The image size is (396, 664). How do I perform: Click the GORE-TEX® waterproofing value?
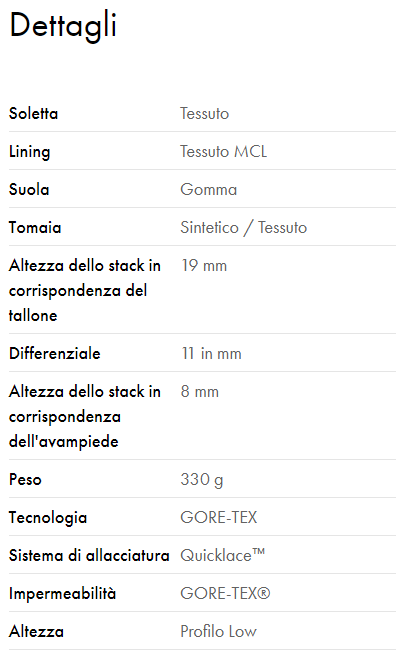(225, 593)
